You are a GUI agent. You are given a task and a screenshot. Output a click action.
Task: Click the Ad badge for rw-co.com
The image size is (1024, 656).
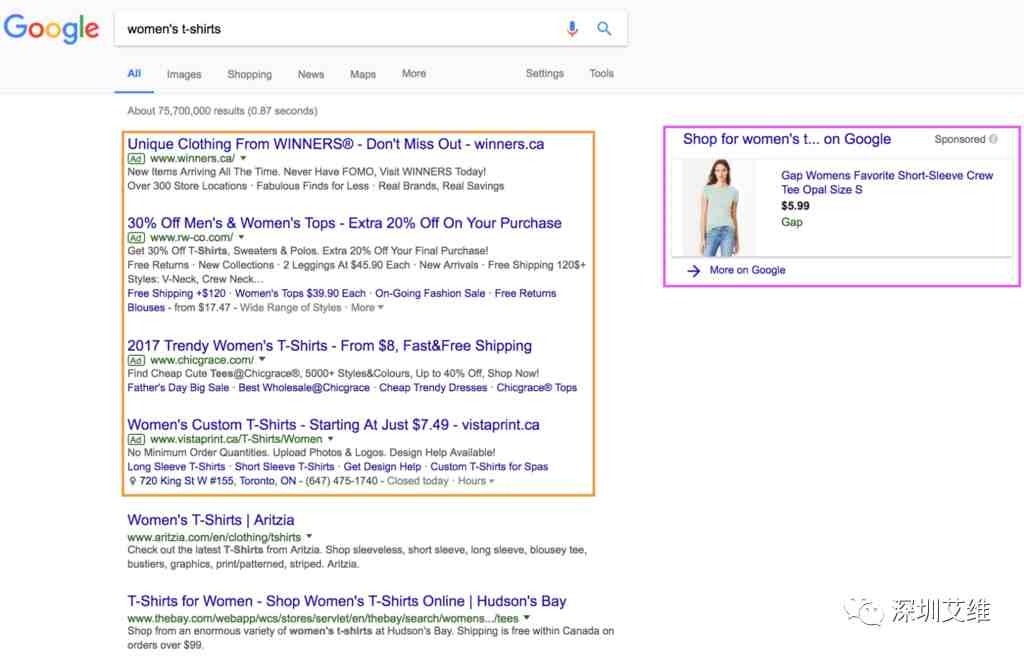point(136,238)
